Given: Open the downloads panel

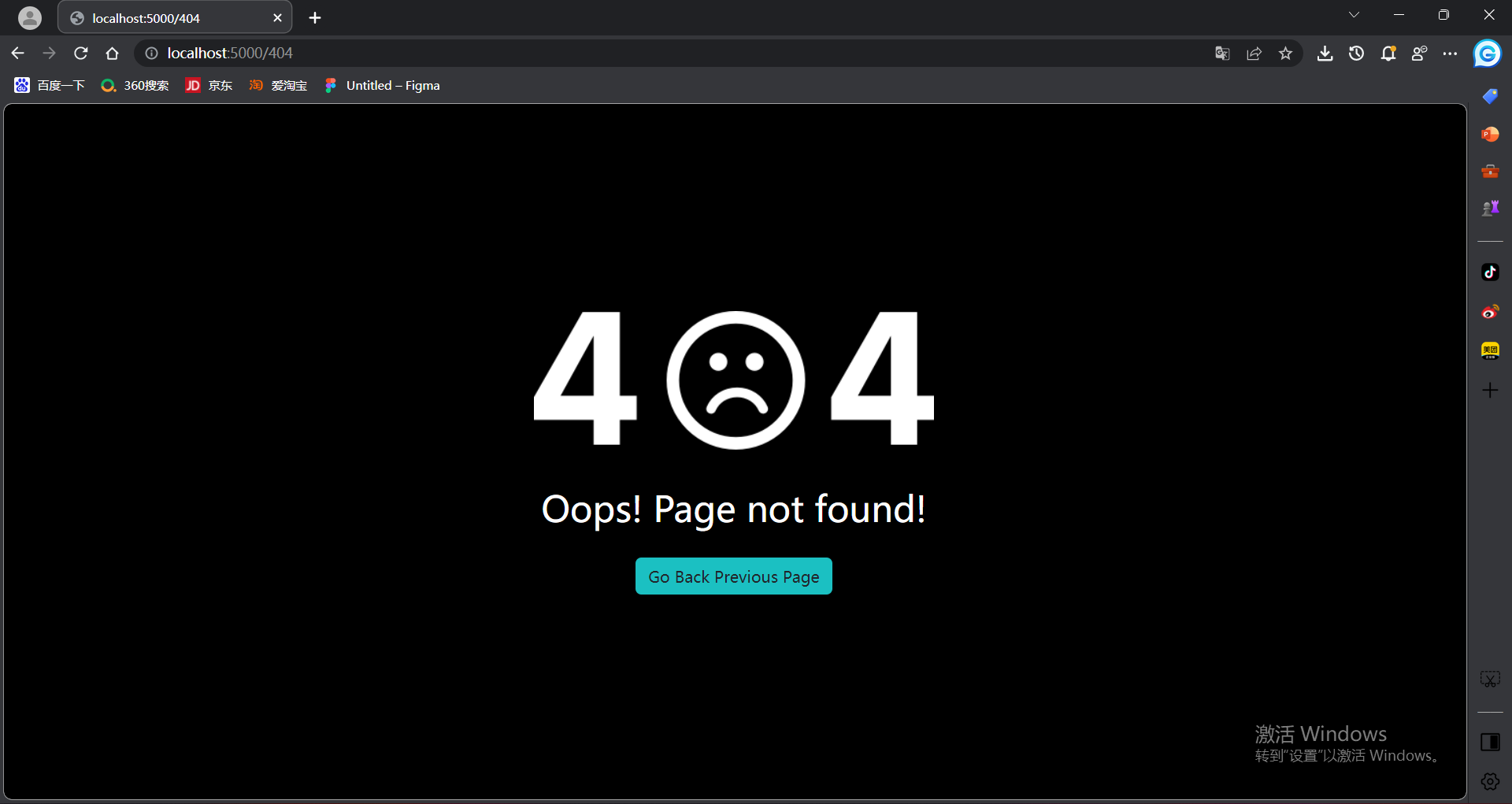Looking at the screenshot, I should tap(1325, 53).
